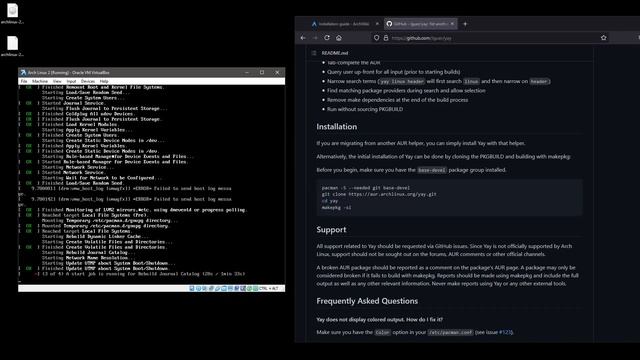The height and width of the screenshot is (360, 640).
Task: Open the VirtualBox File menu
Action: pos(24,81)
